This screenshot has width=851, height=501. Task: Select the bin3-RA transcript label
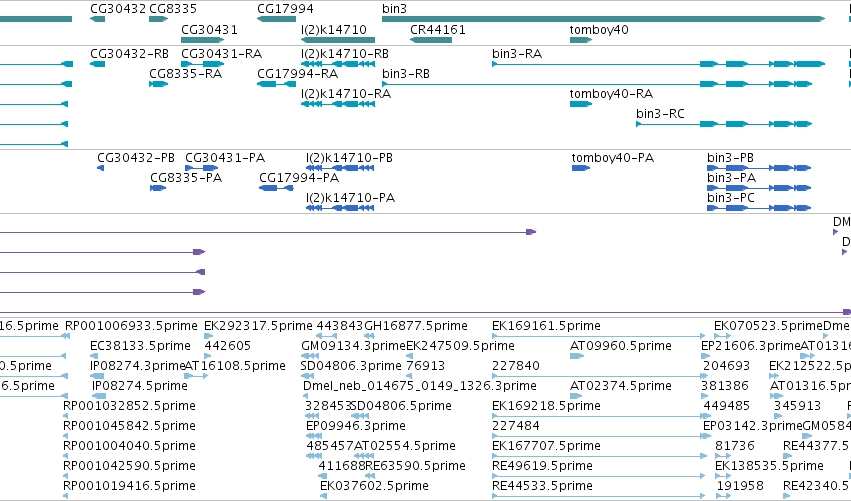pos(517,54)
